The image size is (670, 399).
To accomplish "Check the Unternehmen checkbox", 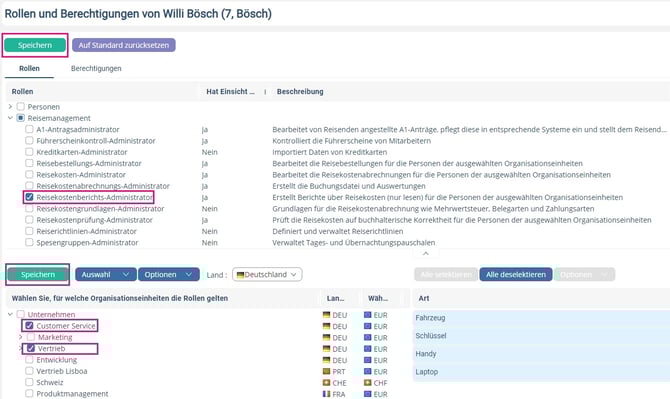I will coord(21,314).
